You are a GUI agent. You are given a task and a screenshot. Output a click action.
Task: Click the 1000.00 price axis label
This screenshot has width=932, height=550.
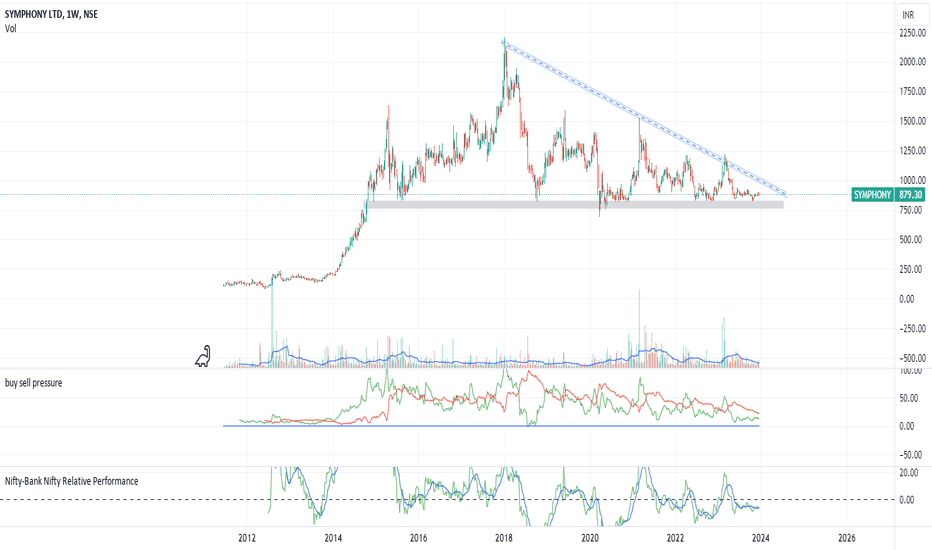click(912, 180)
